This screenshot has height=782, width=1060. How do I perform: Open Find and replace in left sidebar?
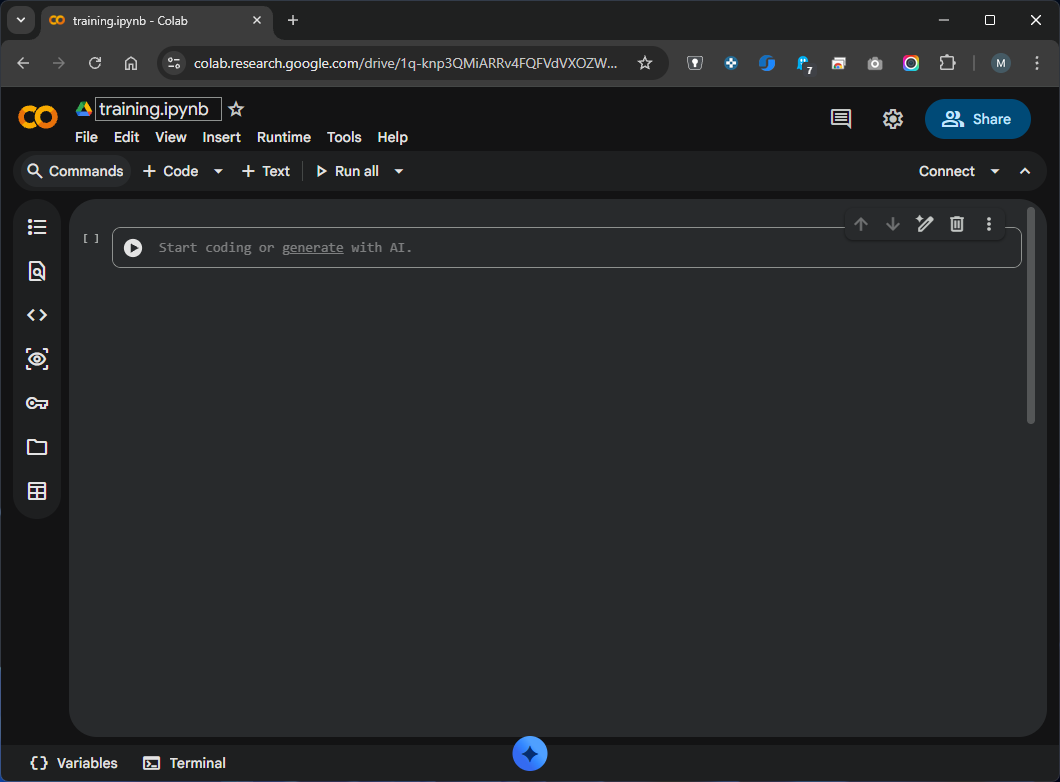[x=37, y=271]
